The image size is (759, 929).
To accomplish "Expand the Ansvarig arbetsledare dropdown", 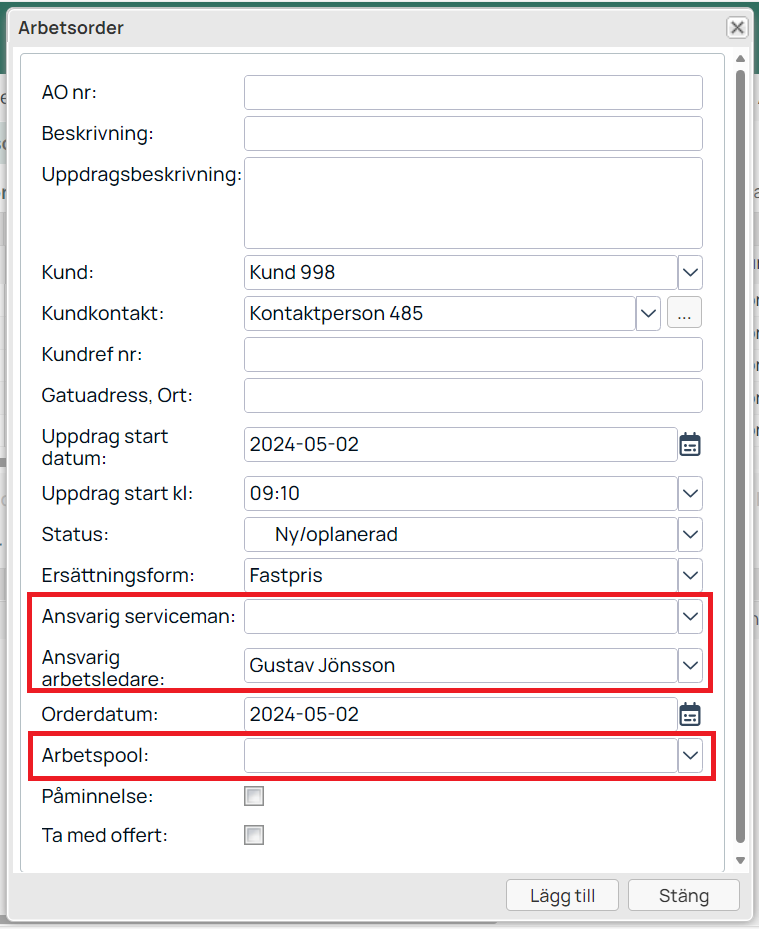I will (x=690, y=664).
